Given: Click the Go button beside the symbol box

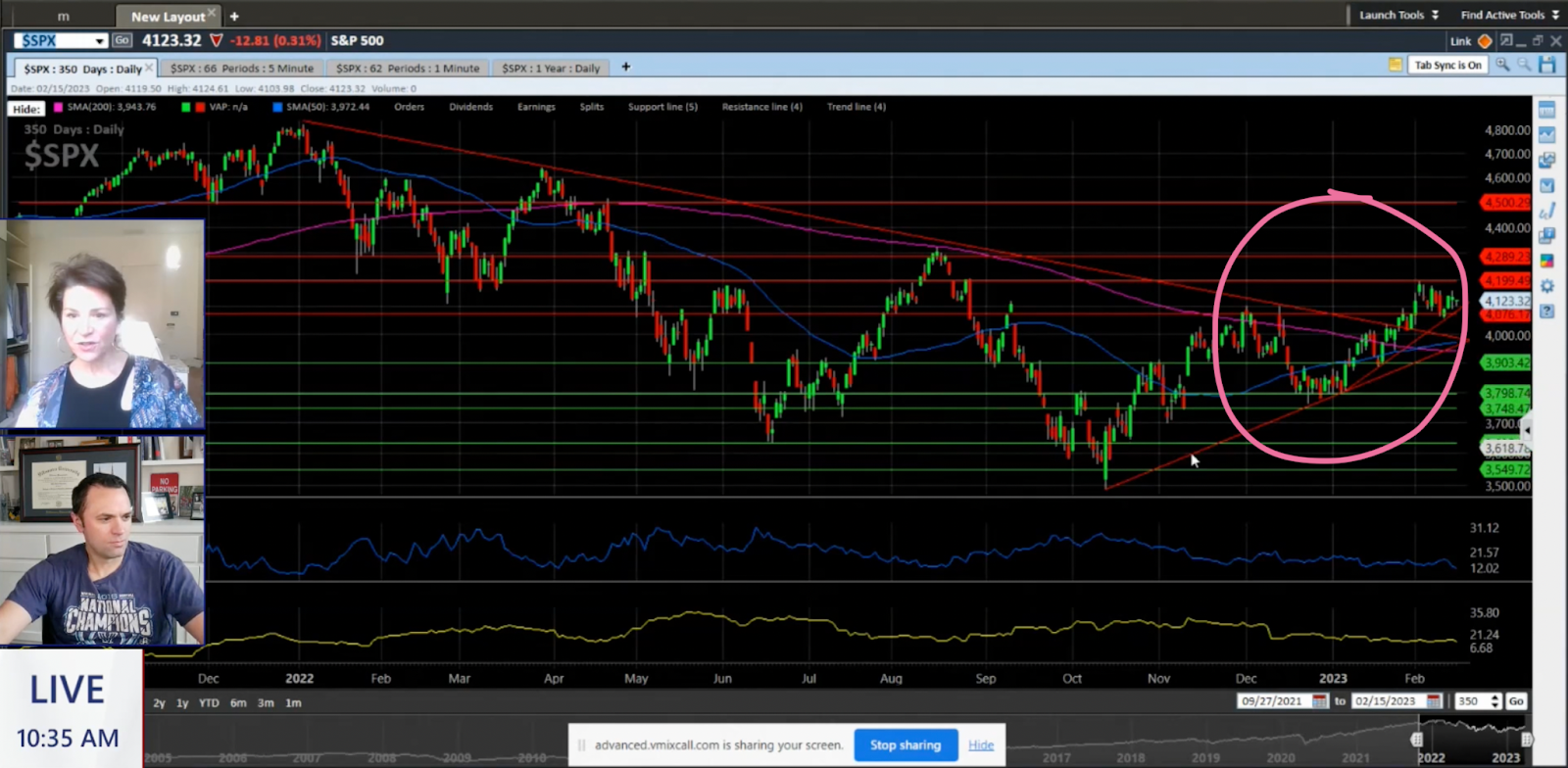Looking at the screenshot, I should (x=122, y=40).
